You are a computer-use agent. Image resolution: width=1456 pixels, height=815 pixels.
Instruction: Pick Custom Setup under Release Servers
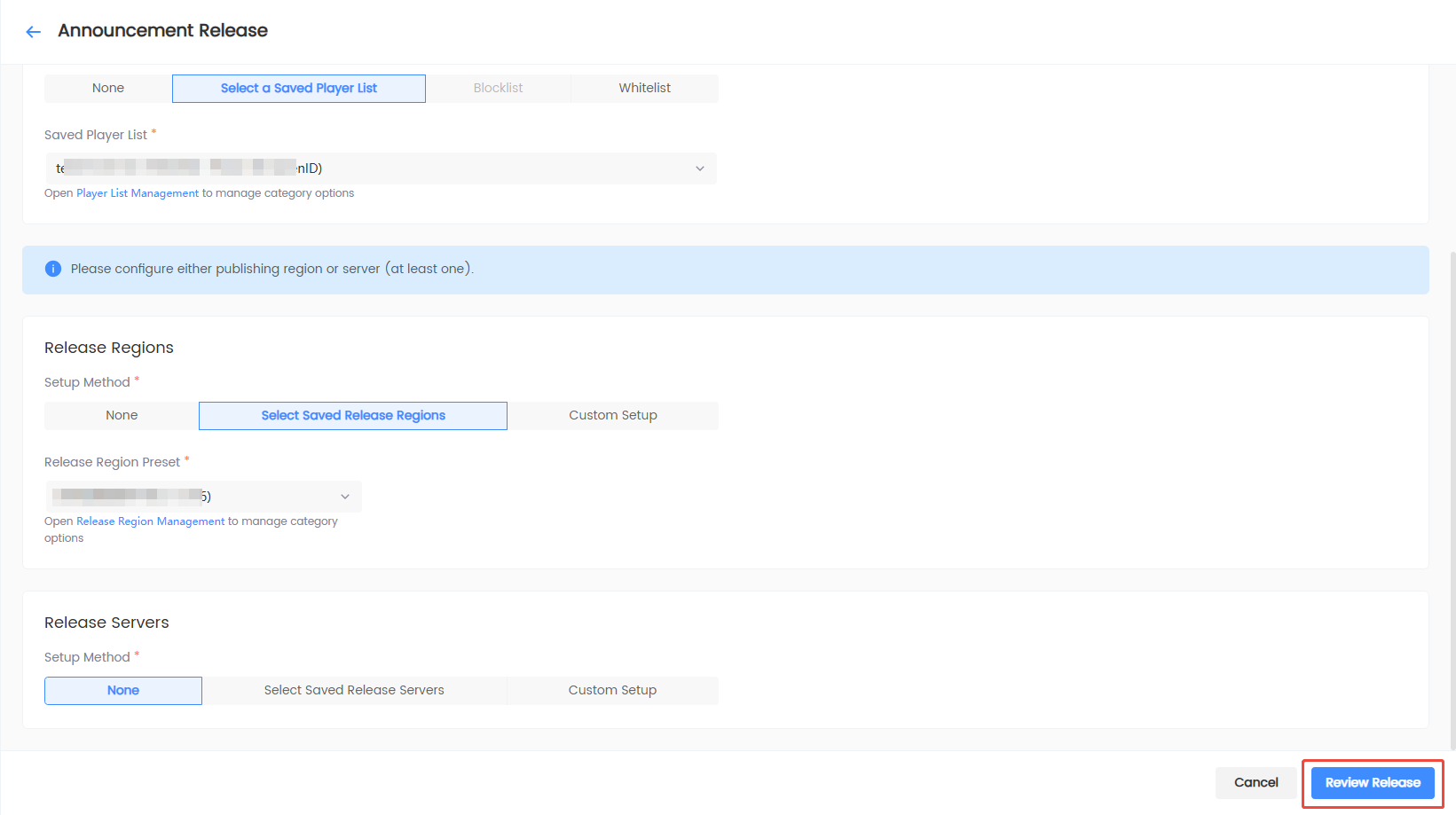coord(612,691)
